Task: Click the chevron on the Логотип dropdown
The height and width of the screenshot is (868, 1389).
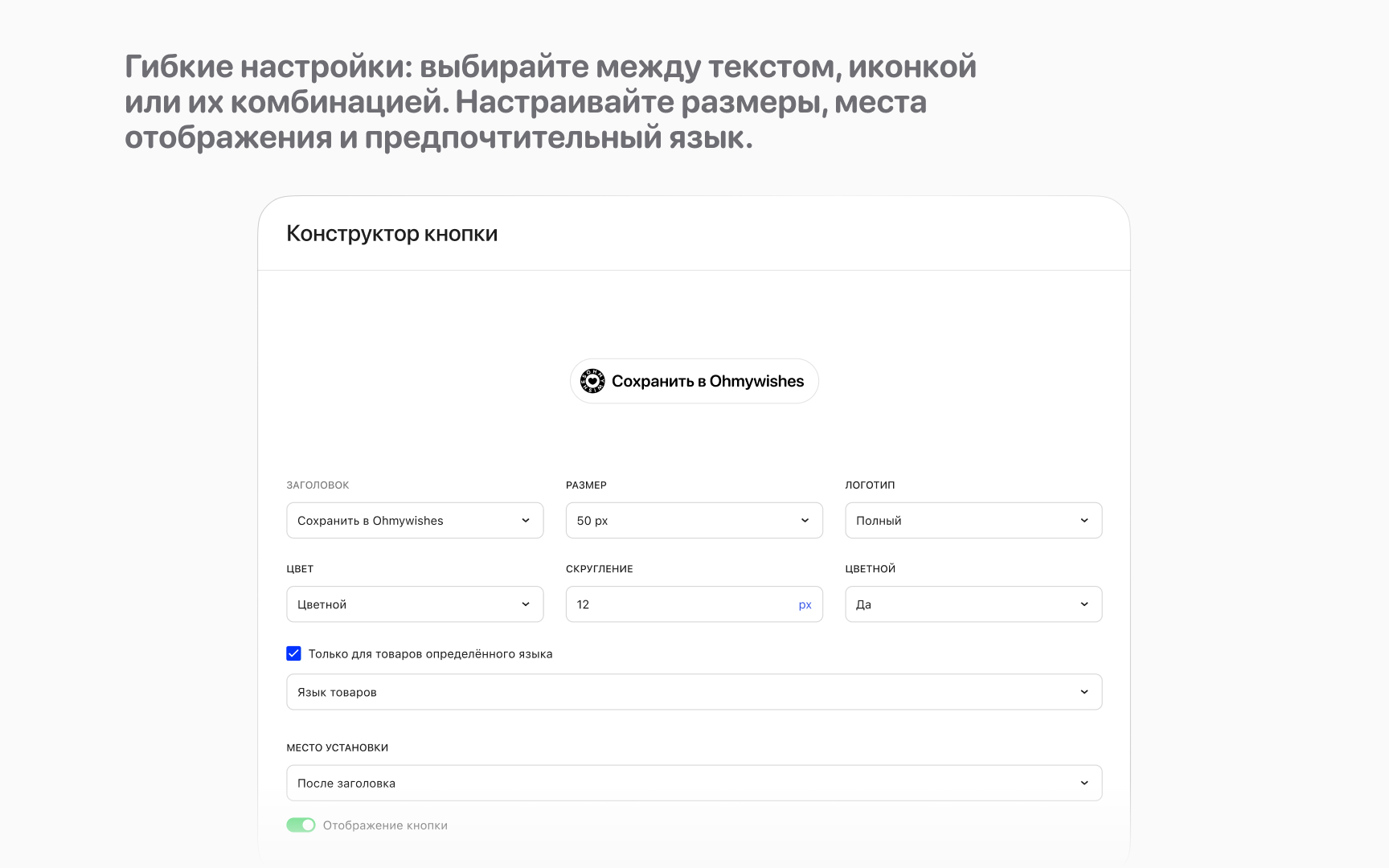Action: [x=1086, y=520]
